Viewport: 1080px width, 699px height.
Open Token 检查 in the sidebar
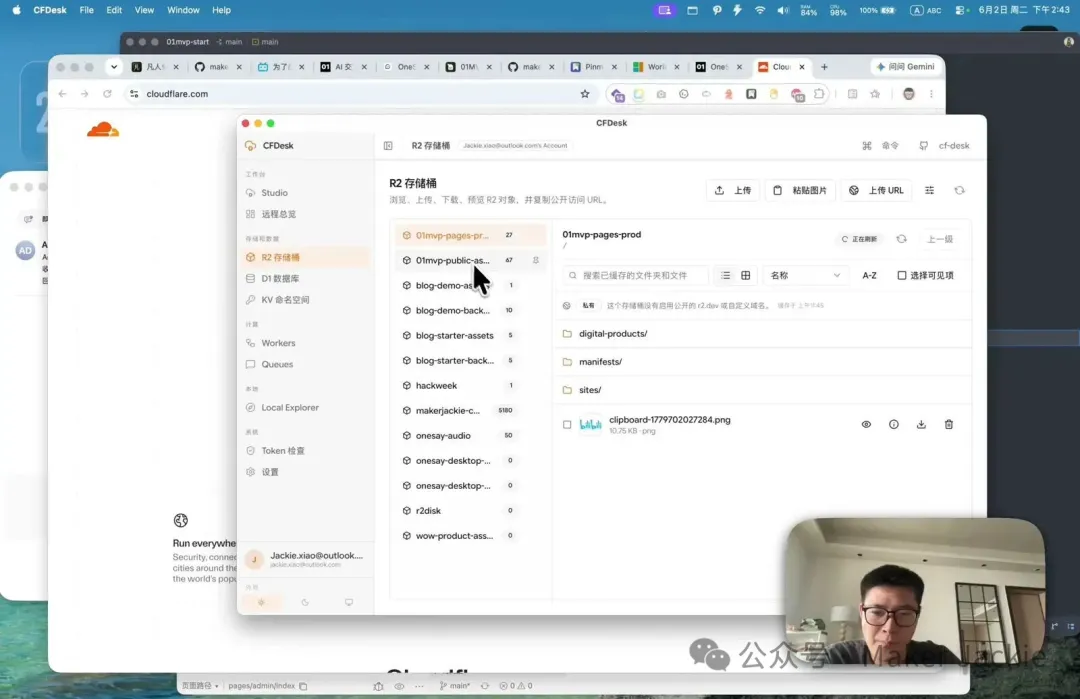[x=282, y=451]
